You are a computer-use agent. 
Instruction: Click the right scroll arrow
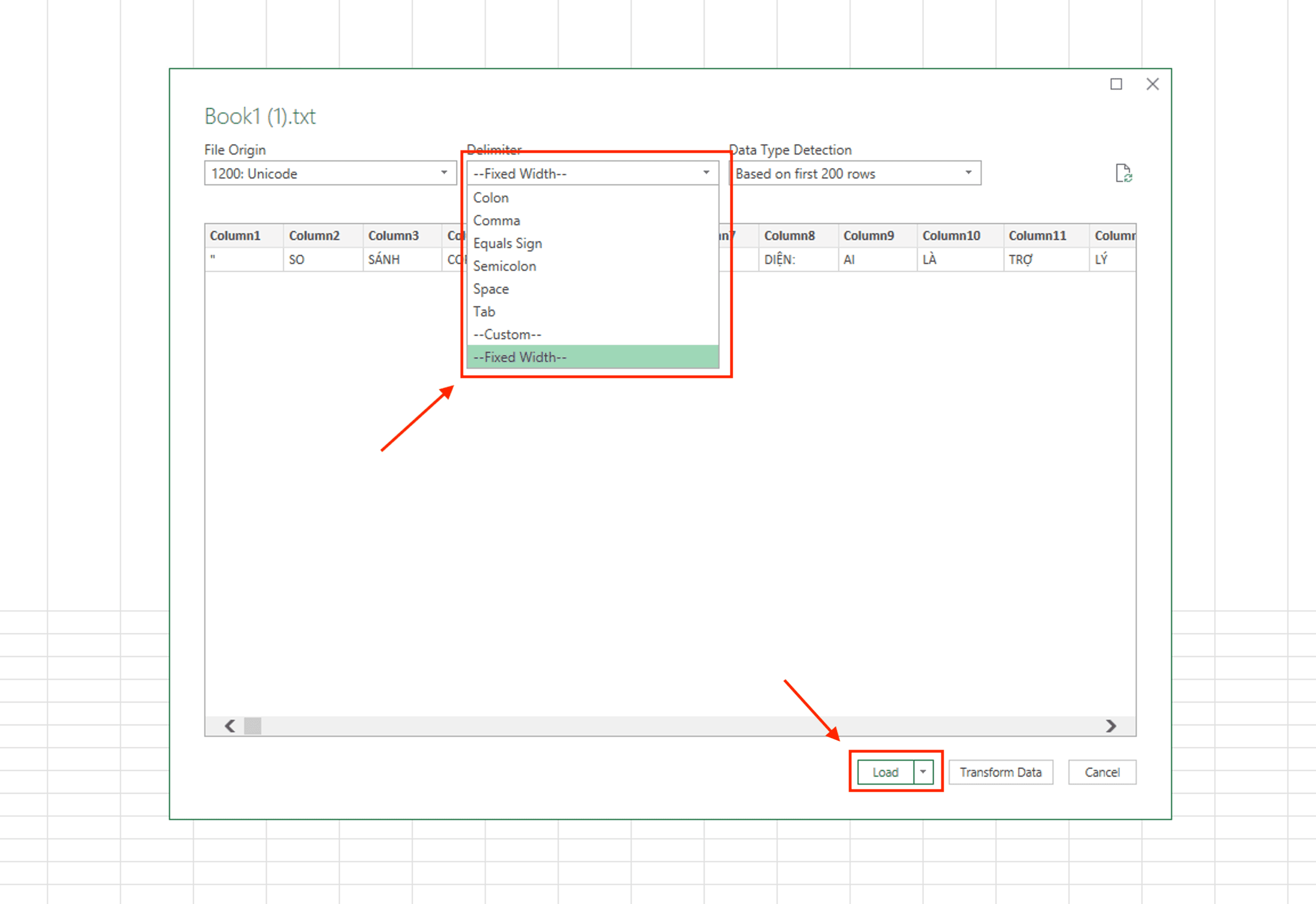coord(1111,726)
